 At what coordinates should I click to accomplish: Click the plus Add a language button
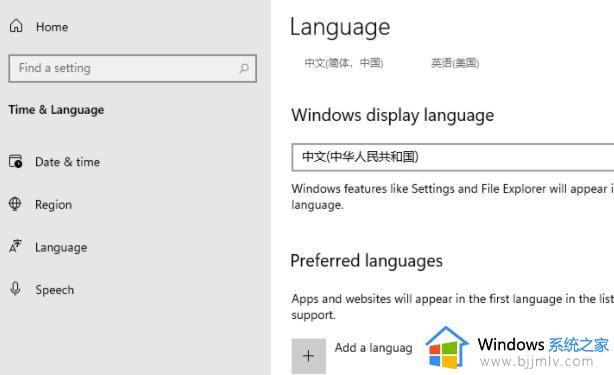pyautogui.click(x=309, y=356)
